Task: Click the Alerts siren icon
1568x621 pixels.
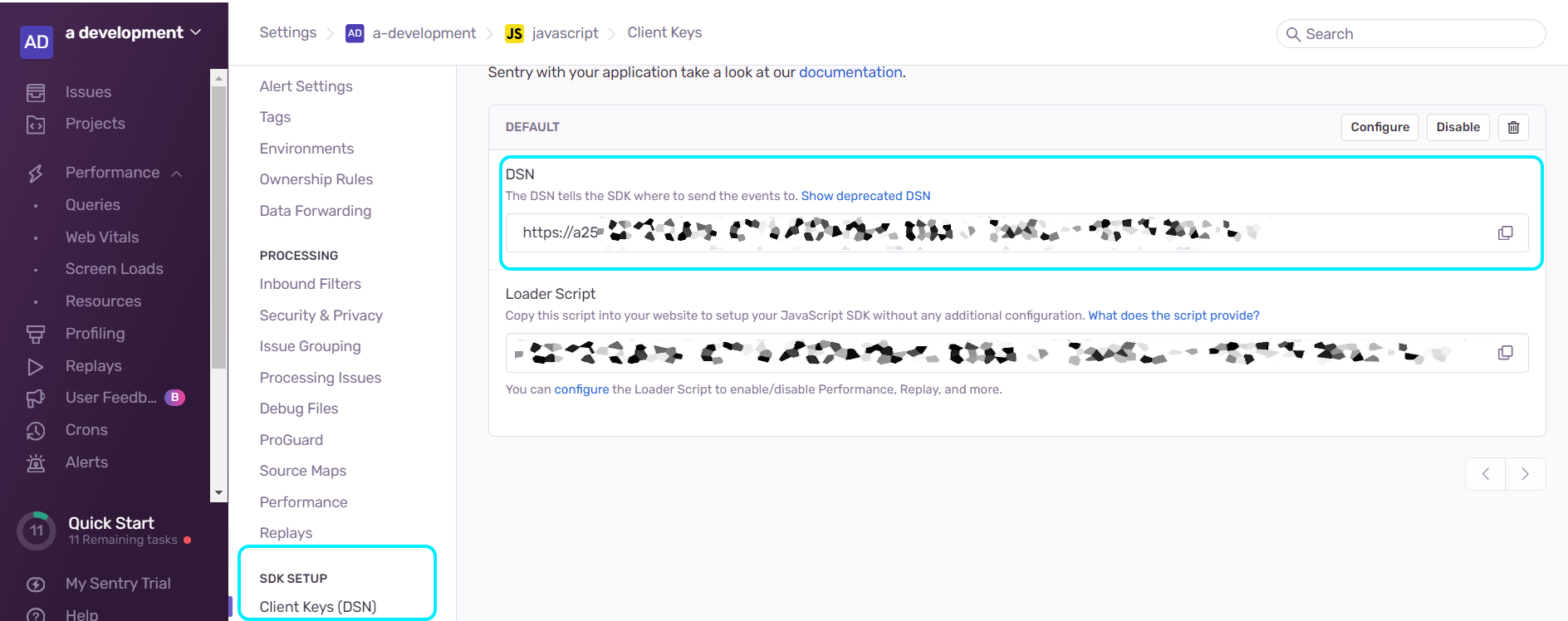Action: pos(36,462)
